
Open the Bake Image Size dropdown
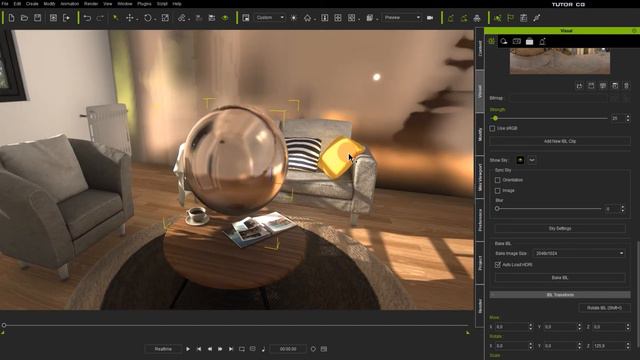(x=579, y=253)
